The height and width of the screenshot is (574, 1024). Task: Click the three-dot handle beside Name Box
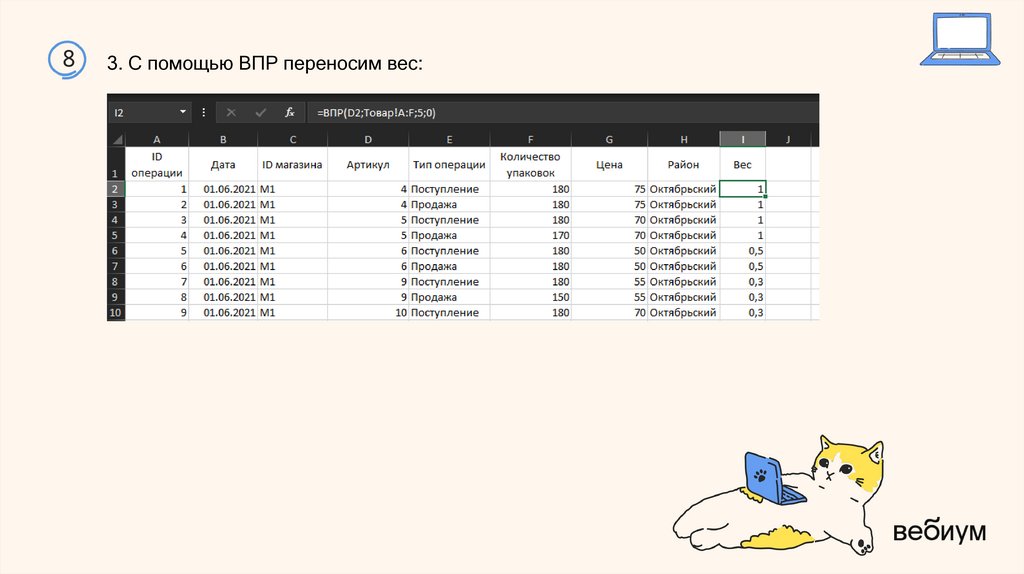click(204, 112)
